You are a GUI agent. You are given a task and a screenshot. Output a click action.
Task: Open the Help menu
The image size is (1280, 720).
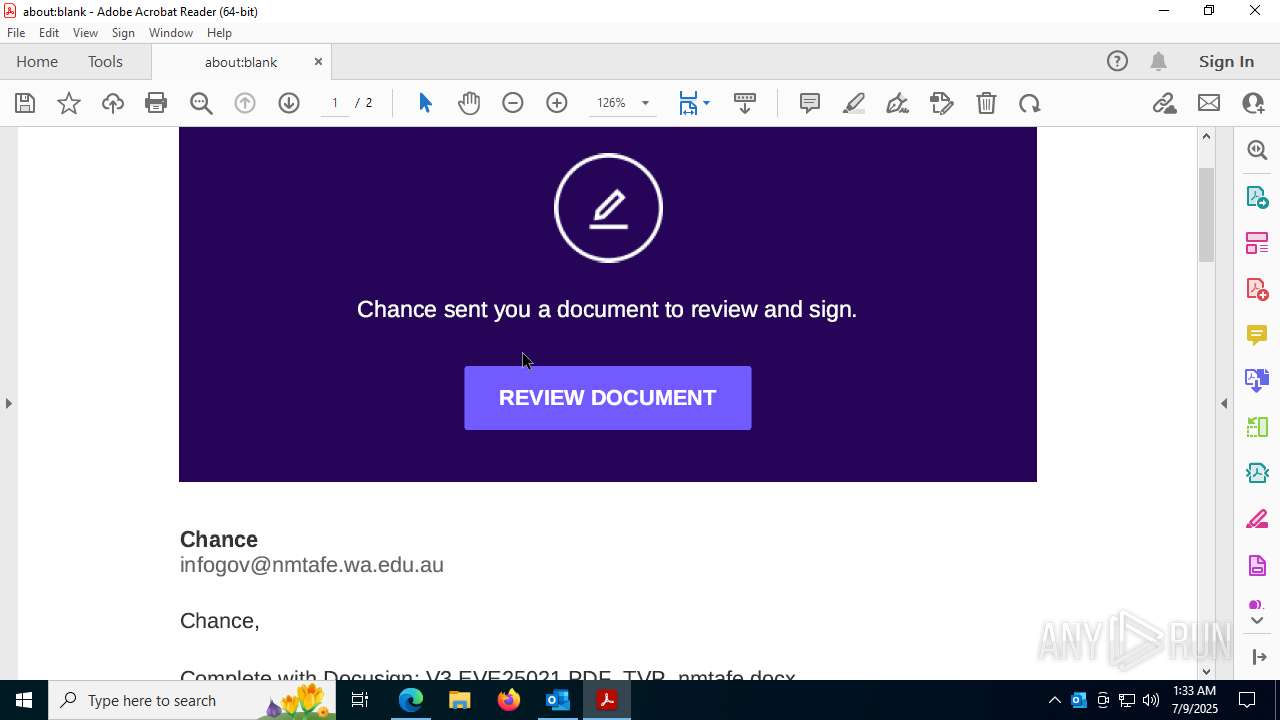(219, 33)
